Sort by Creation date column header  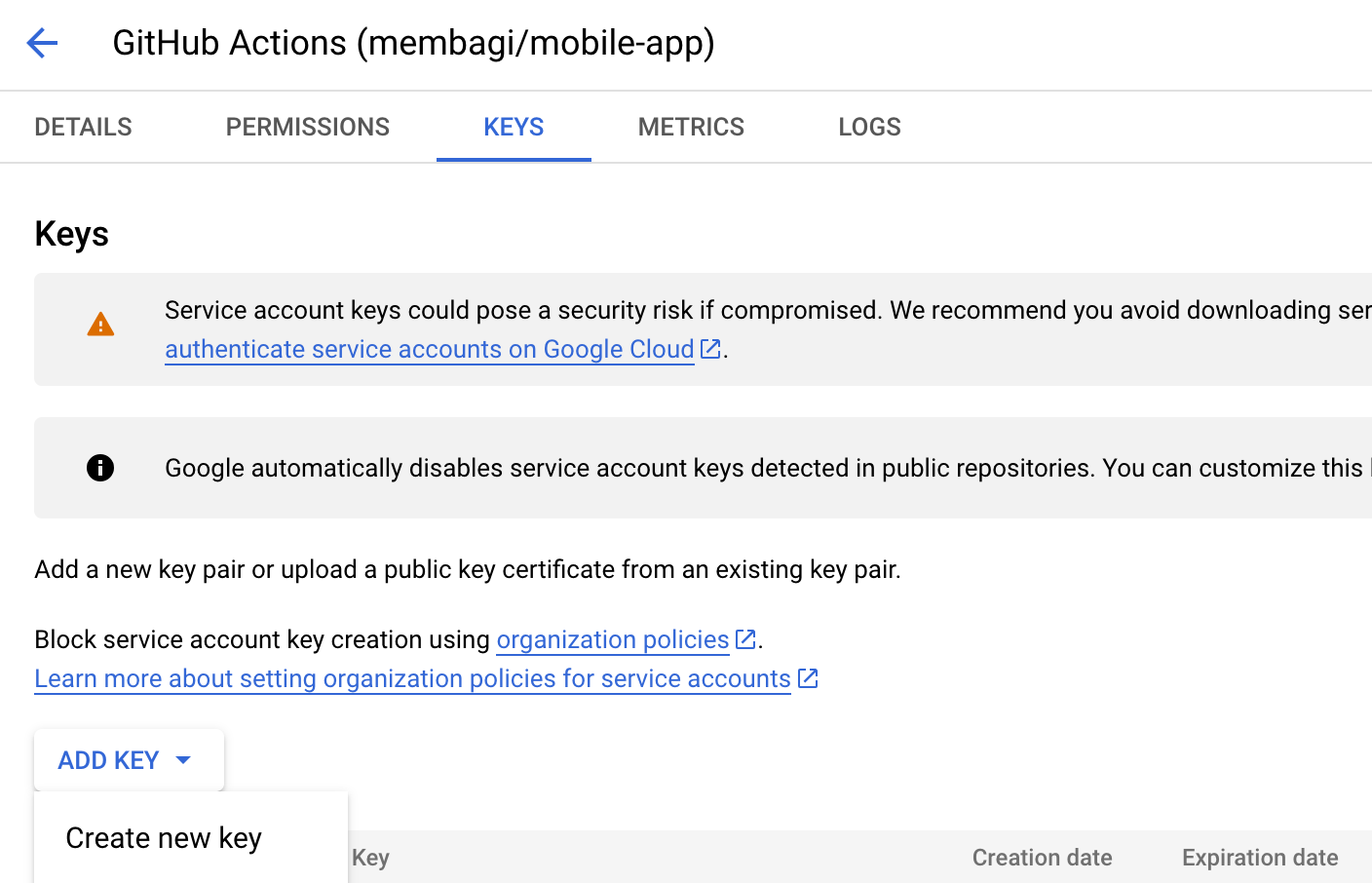[x=1042, y=858]
